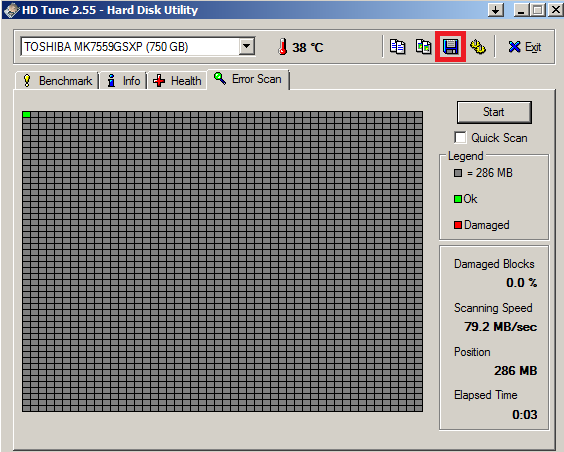
Task: Click the green scanned block in grid
Action: coord(26,114)
